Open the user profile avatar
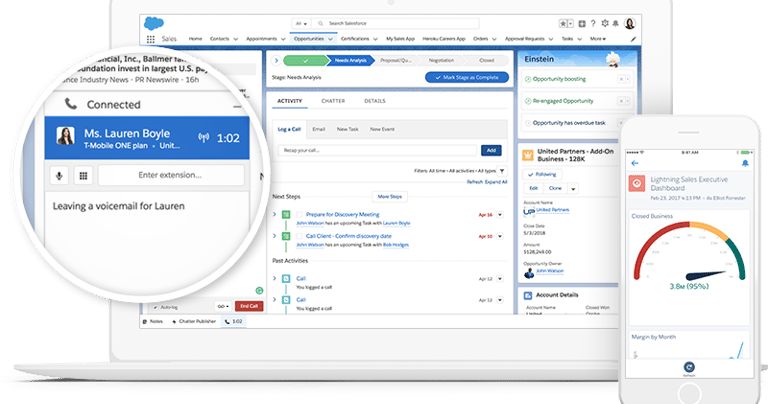The height and width of the screenshot is (404, 768). point(630,23)
